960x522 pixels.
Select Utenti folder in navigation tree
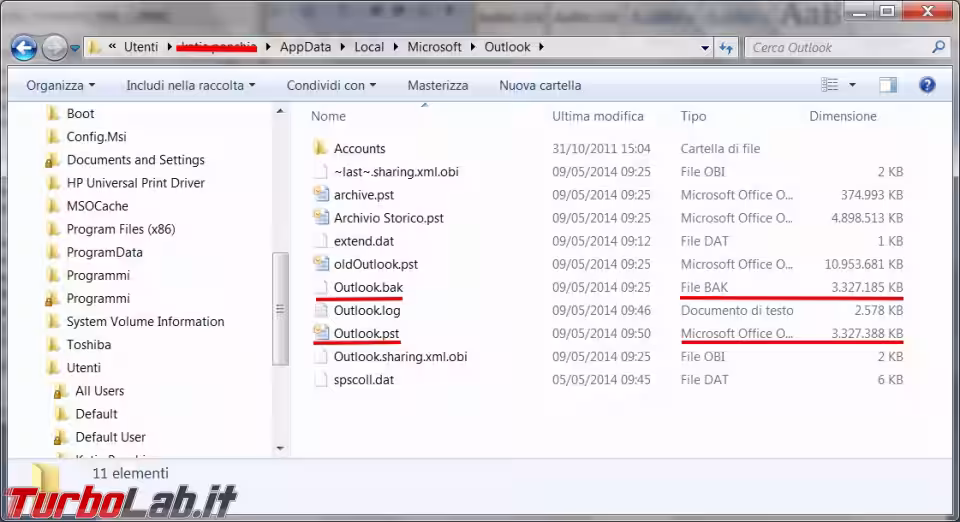(x=83, y=368)
